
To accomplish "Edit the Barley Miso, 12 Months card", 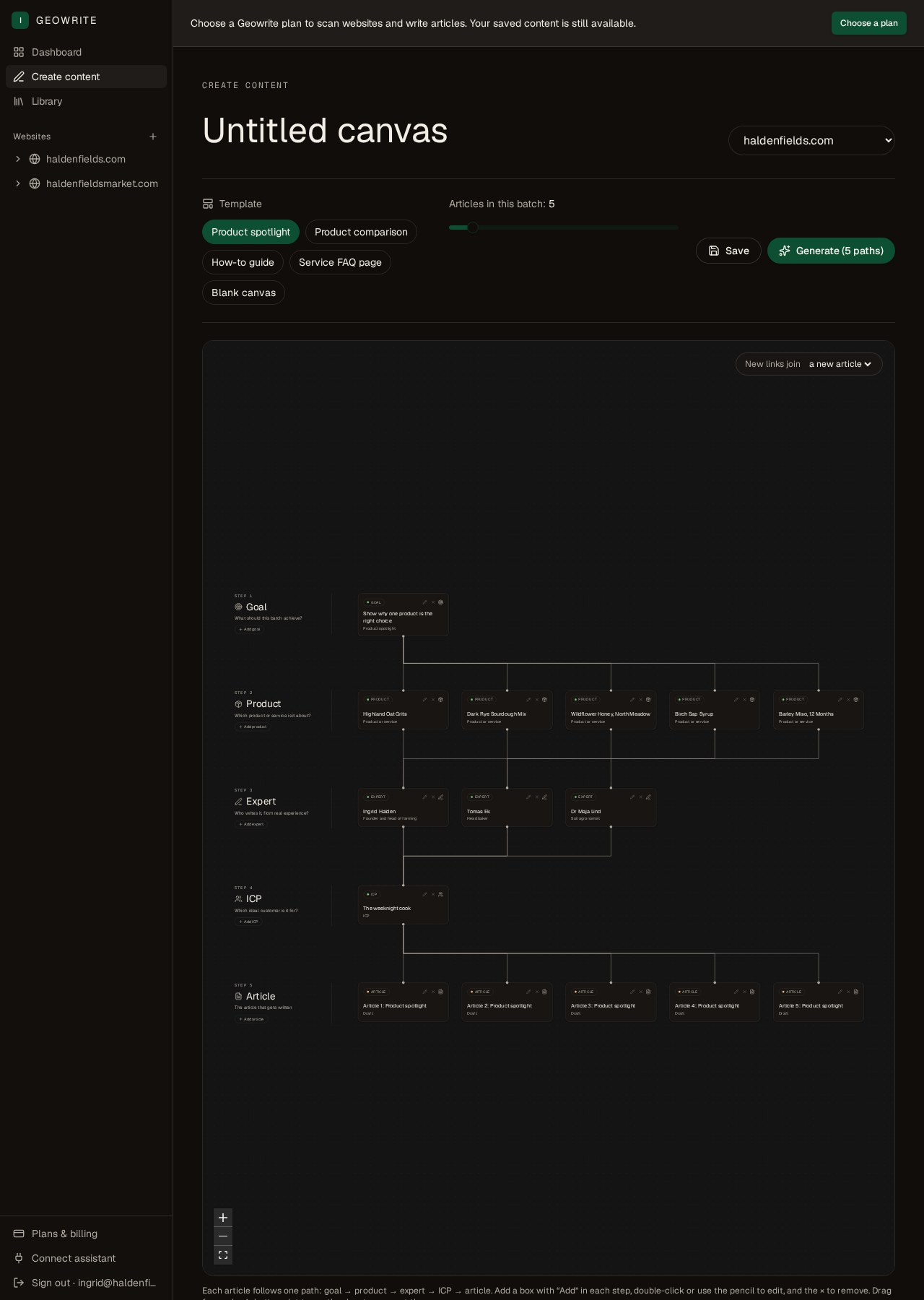I will click(x=840, y=699).
